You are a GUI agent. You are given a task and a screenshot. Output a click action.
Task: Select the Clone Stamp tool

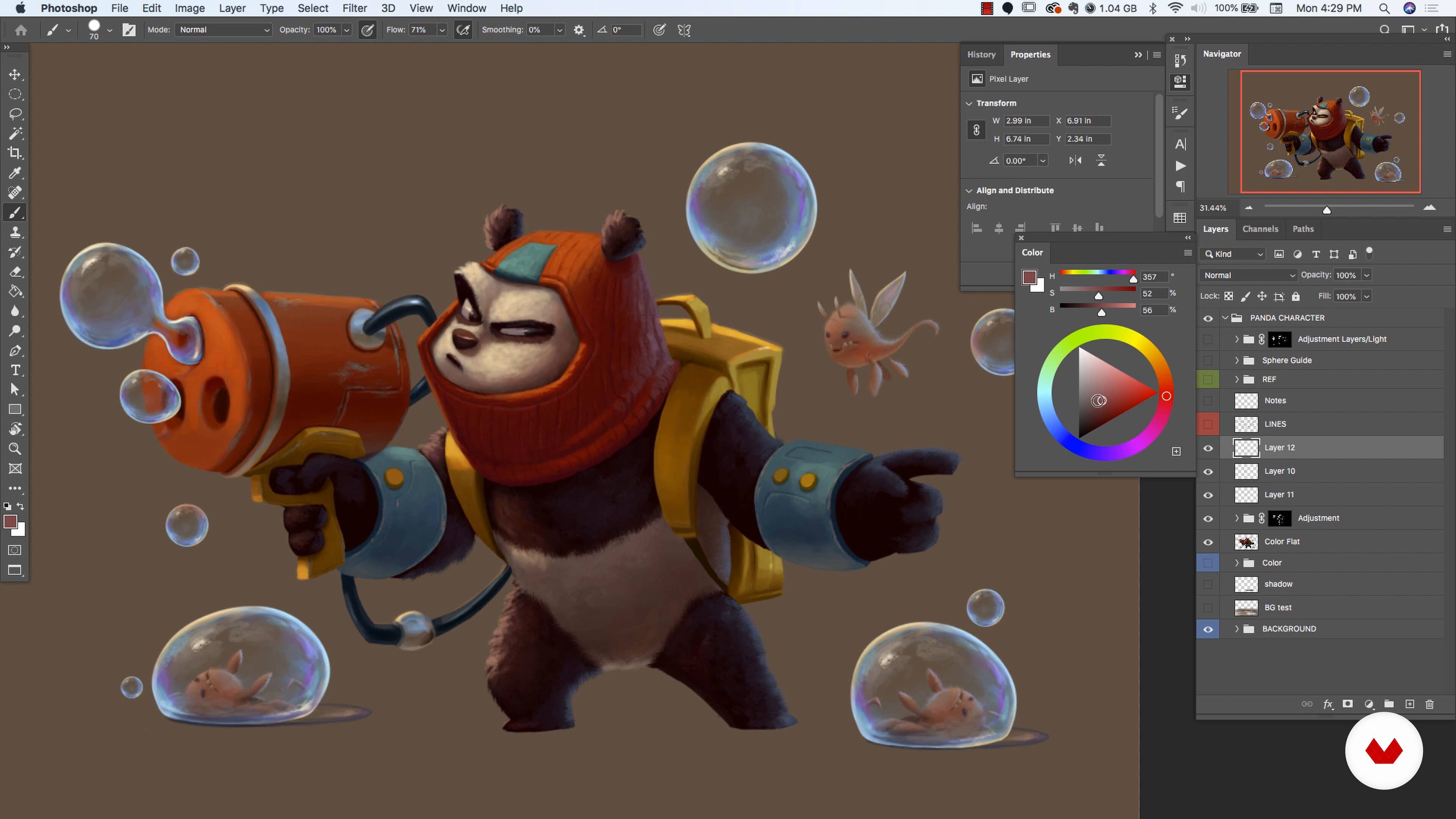pyautogui.click(x=15, y=232)
